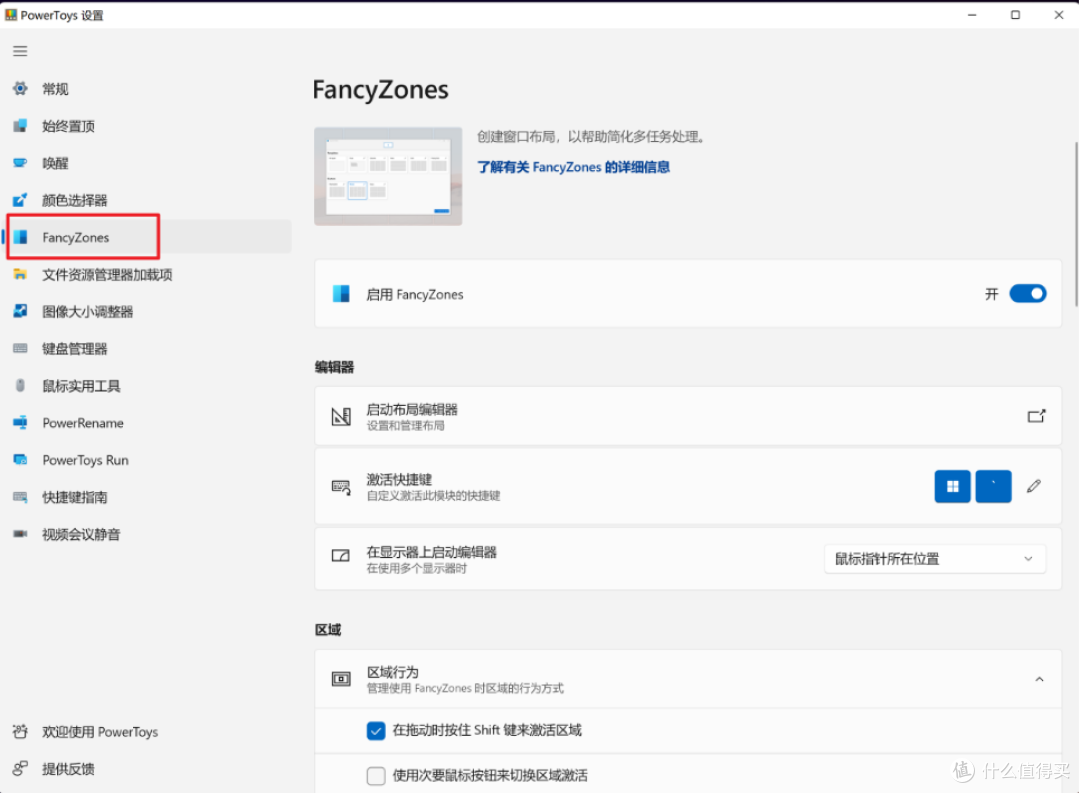Viewport: 1080px width, 793px height.
Task: Open the 视频会议静音 settings
Action: (86, 534)
